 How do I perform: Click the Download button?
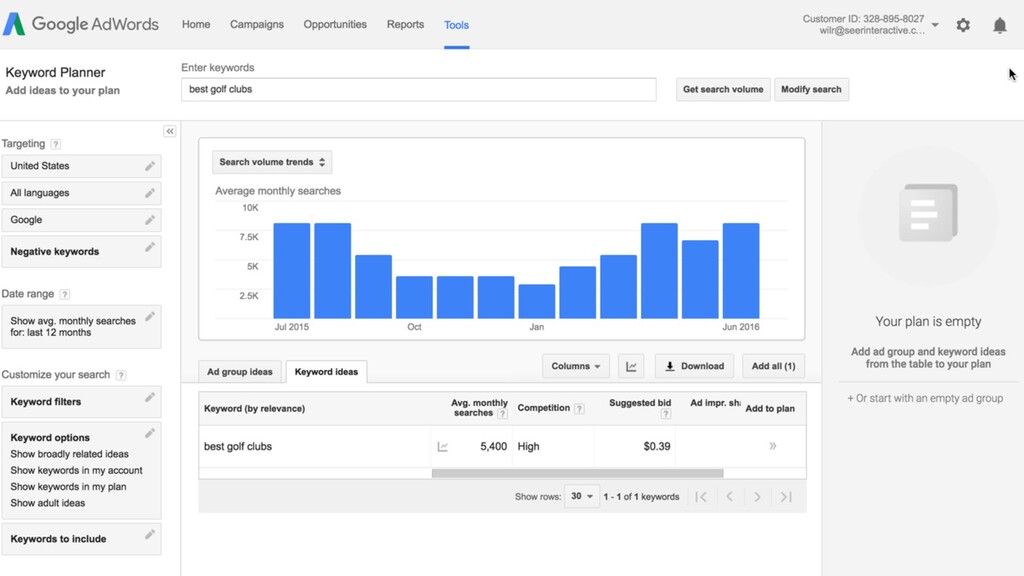tap(694, 366)
